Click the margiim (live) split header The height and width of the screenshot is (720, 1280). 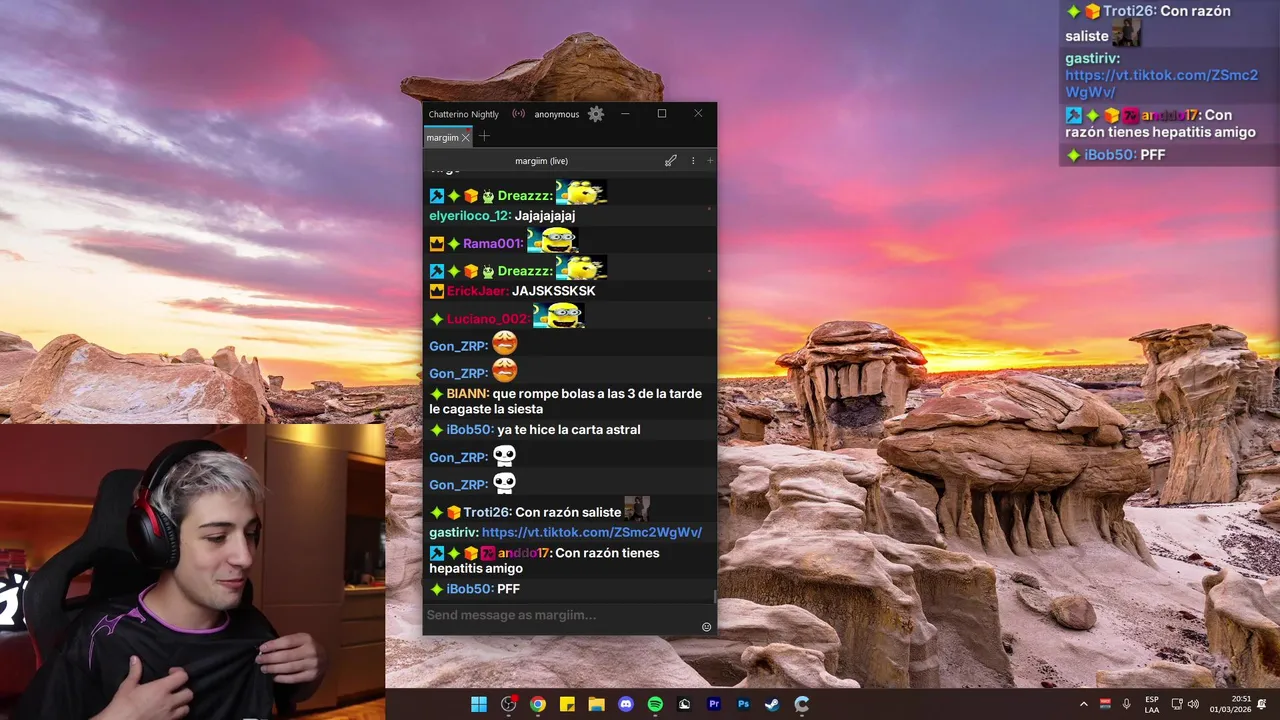(541, 161)
